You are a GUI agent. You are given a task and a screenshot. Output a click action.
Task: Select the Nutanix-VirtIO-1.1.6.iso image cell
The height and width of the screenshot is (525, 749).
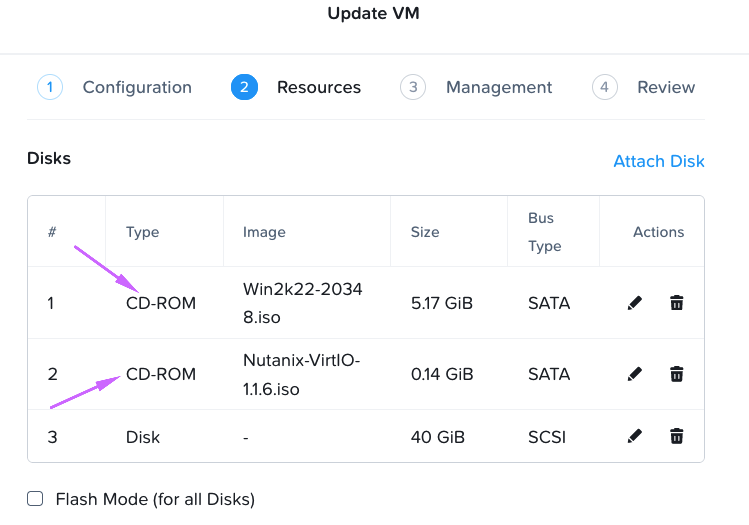tap(301, 374)
